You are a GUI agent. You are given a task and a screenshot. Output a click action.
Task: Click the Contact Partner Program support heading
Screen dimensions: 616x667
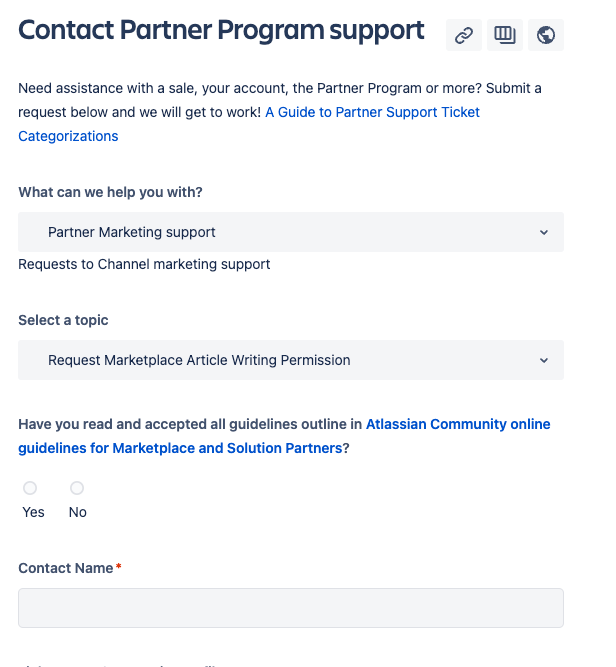(221, 30)
